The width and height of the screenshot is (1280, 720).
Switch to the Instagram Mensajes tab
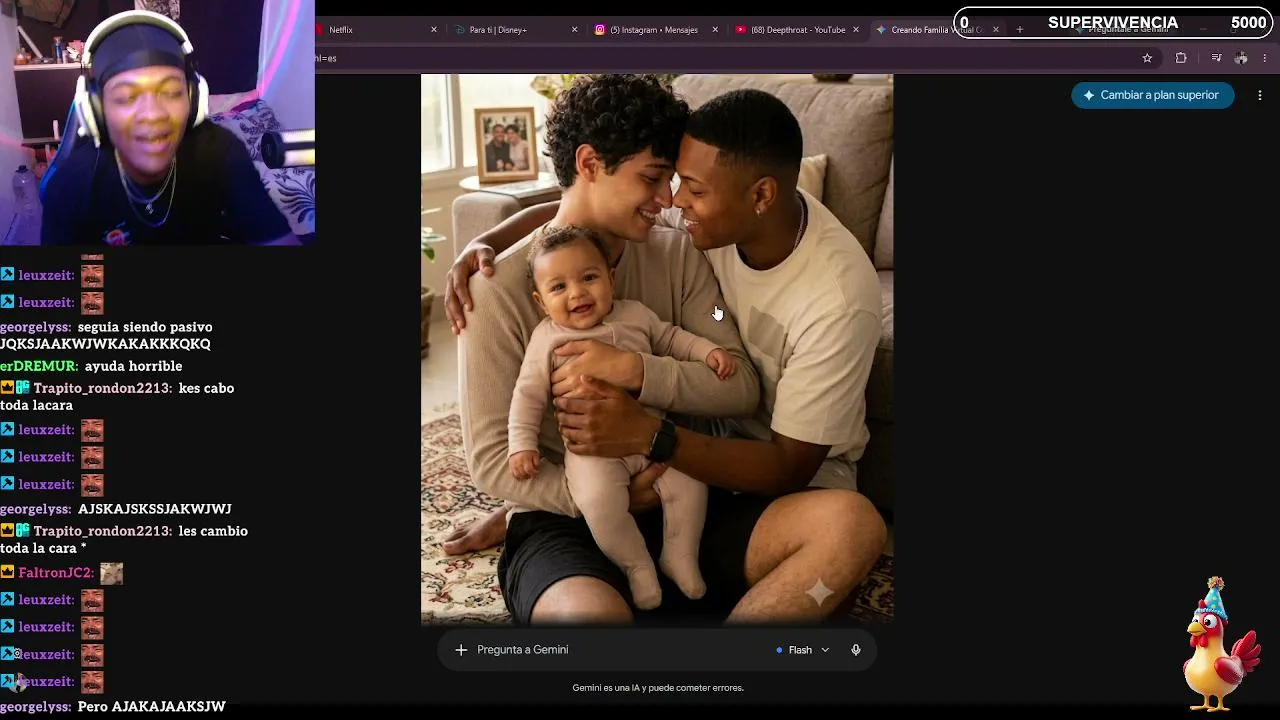[x=655, y=30]
